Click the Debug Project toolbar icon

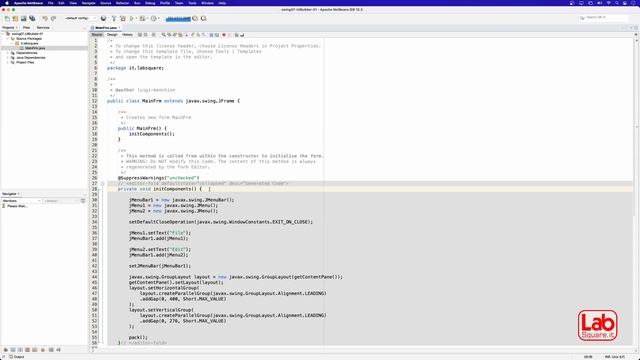pos(142,18)
